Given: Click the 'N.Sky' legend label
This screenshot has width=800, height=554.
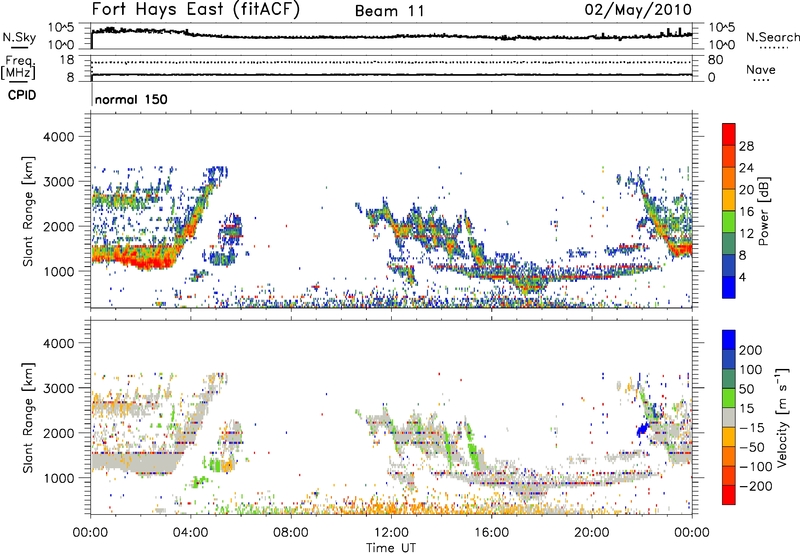Looking at the screenshot, I should pyautogui.click(x=19, y=37).
